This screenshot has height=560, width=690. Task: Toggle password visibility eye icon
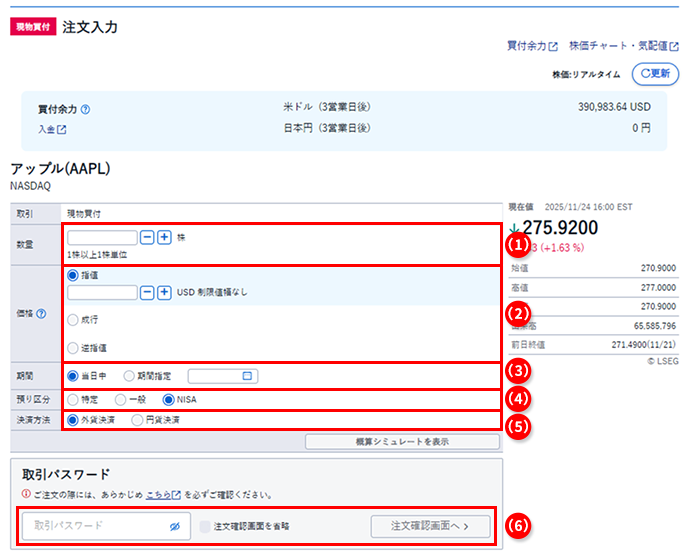pos(174,525)
